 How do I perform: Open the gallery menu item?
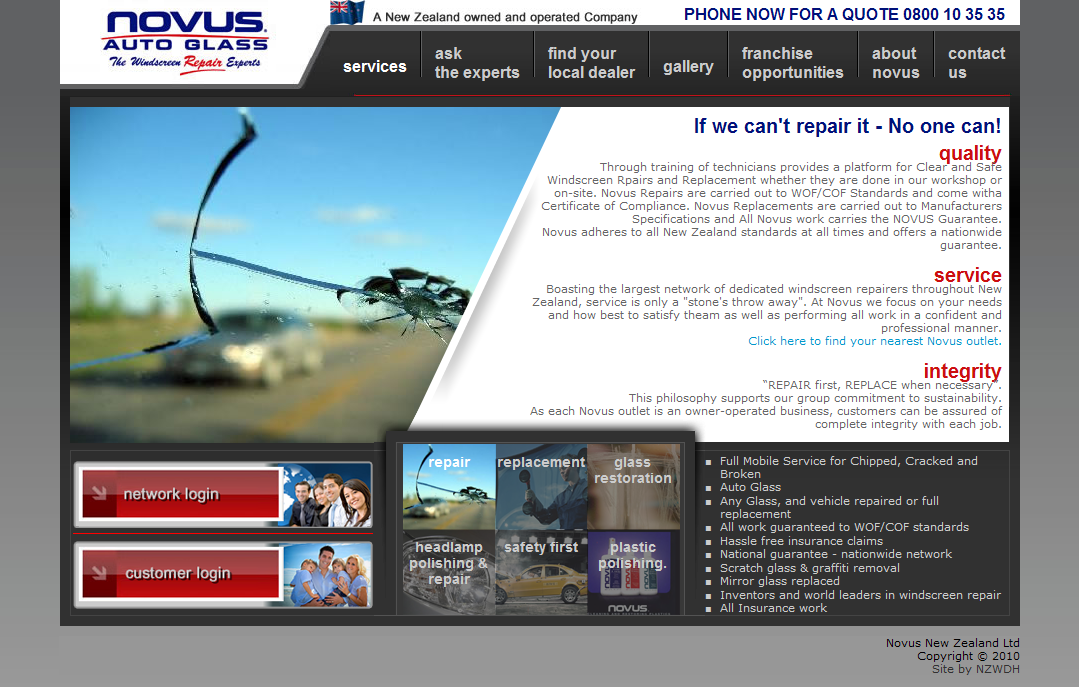[687, 67]
